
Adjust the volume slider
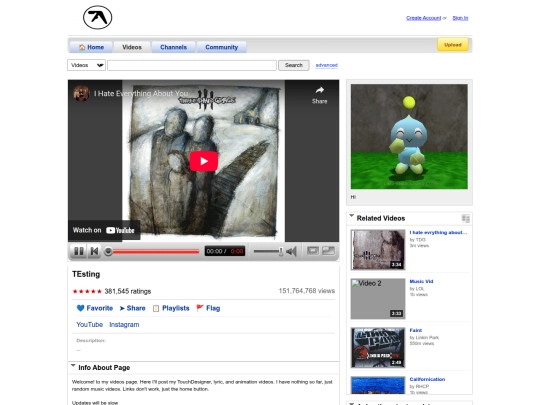(x=268, y=251)
